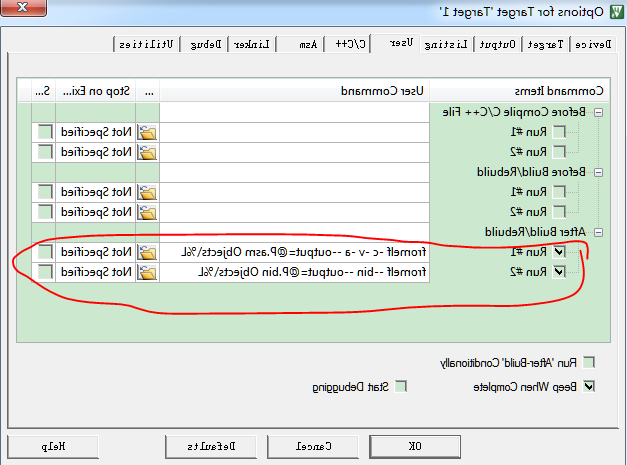The height and width of the screenshot is (465, 627).
Task: Click the Keil app icon in title bar
Action: click(x=617, y=12)
